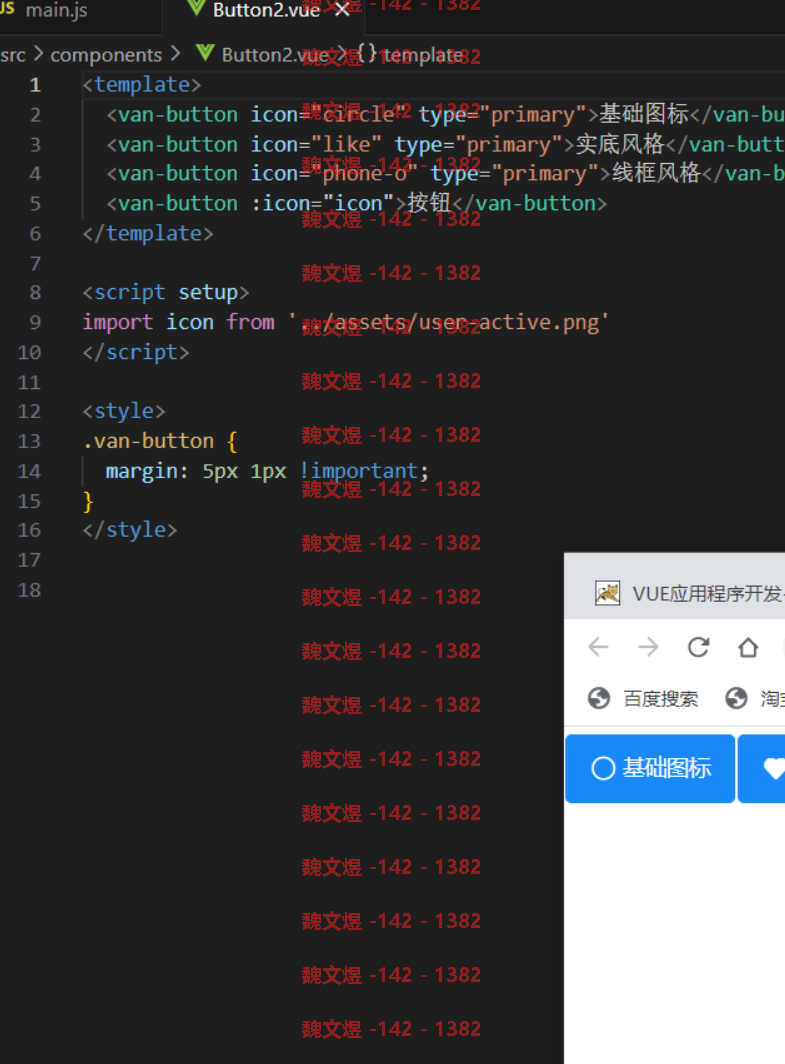The height and width of the screenshot is (1064, 785).
Task: Open the template breadcrumb symbol
Action: 422,55
